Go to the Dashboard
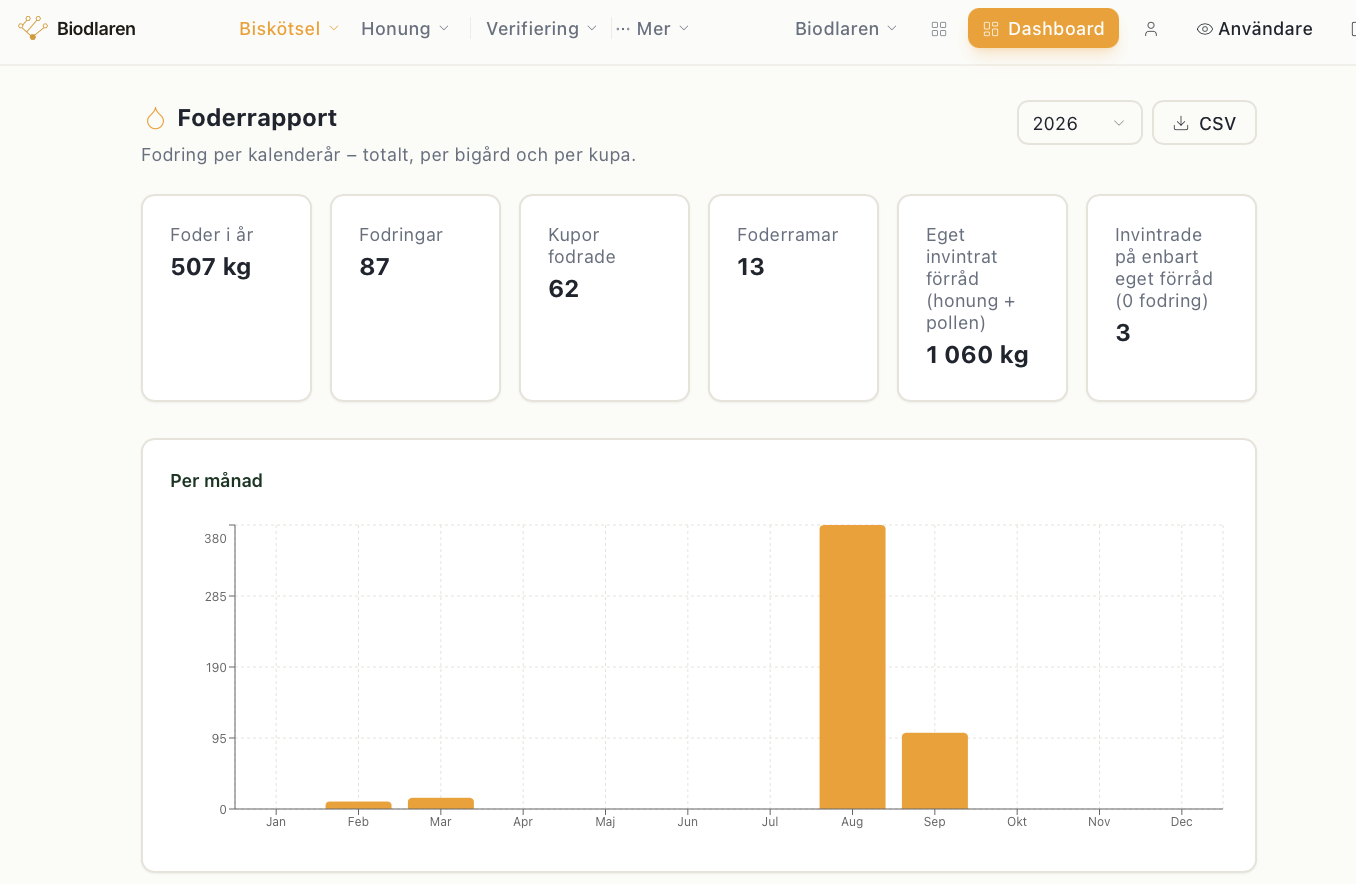Image resolution: width=1356 pixels, height=884 pixels. [x=1043, y=28]
